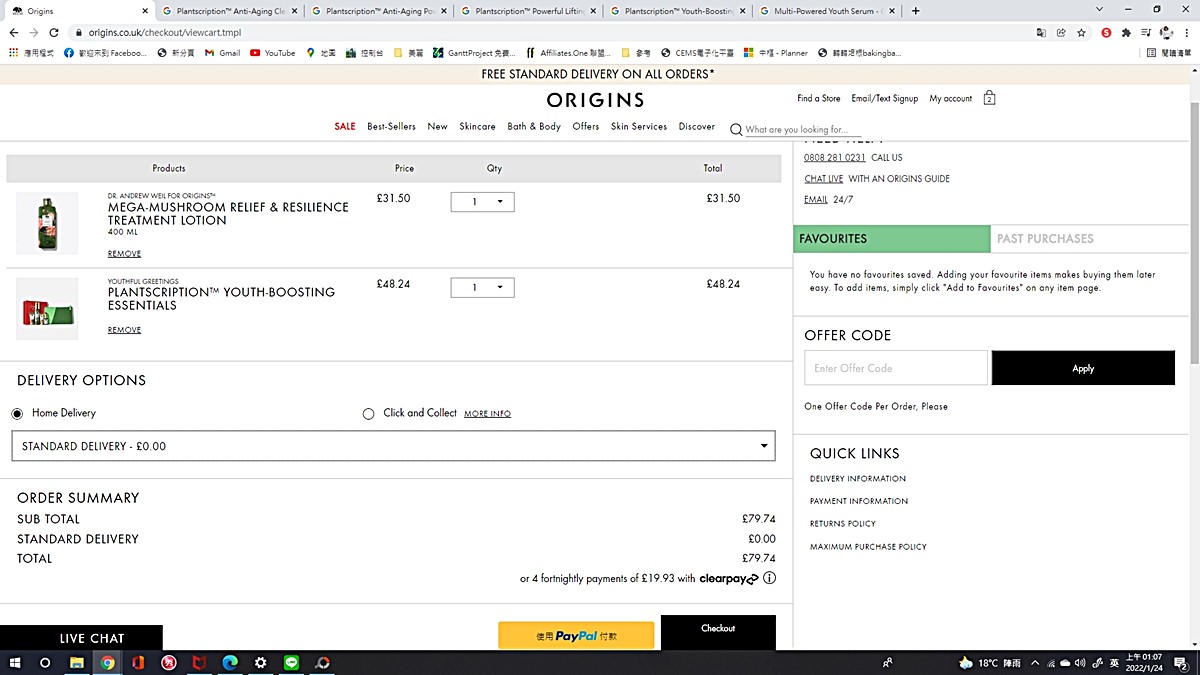Open McAfee icon in taskbar
This screenshot has height=675, width=1200.
tap(199, 662)
